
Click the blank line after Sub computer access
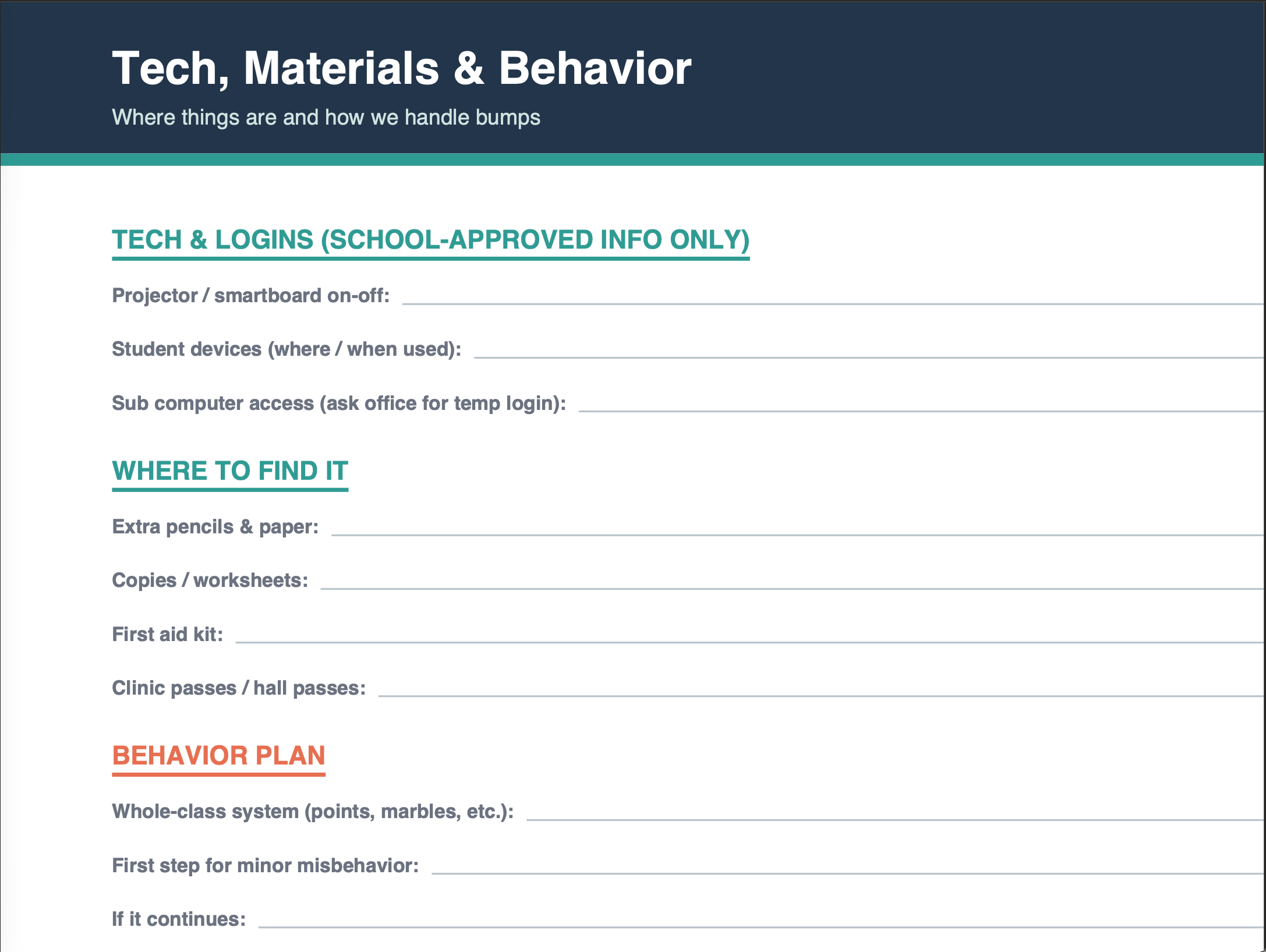(921, 411)
